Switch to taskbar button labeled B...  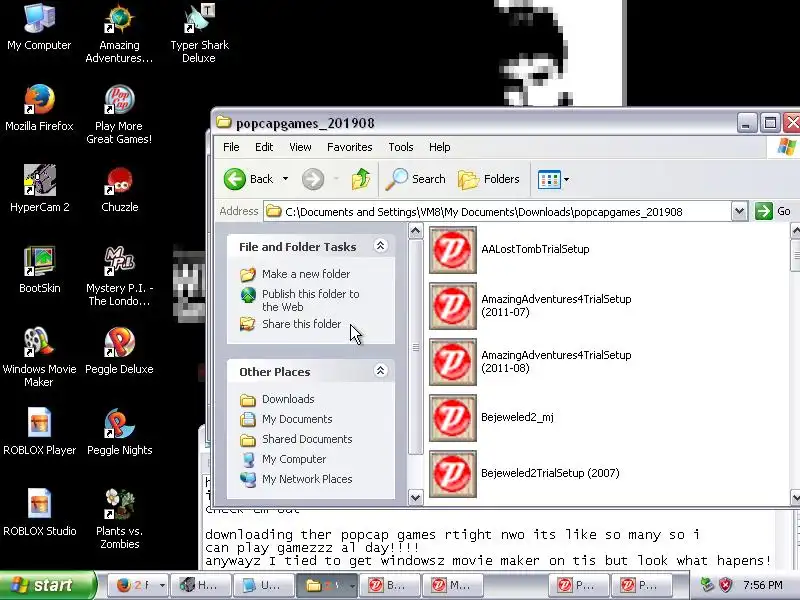coord(389,585)
